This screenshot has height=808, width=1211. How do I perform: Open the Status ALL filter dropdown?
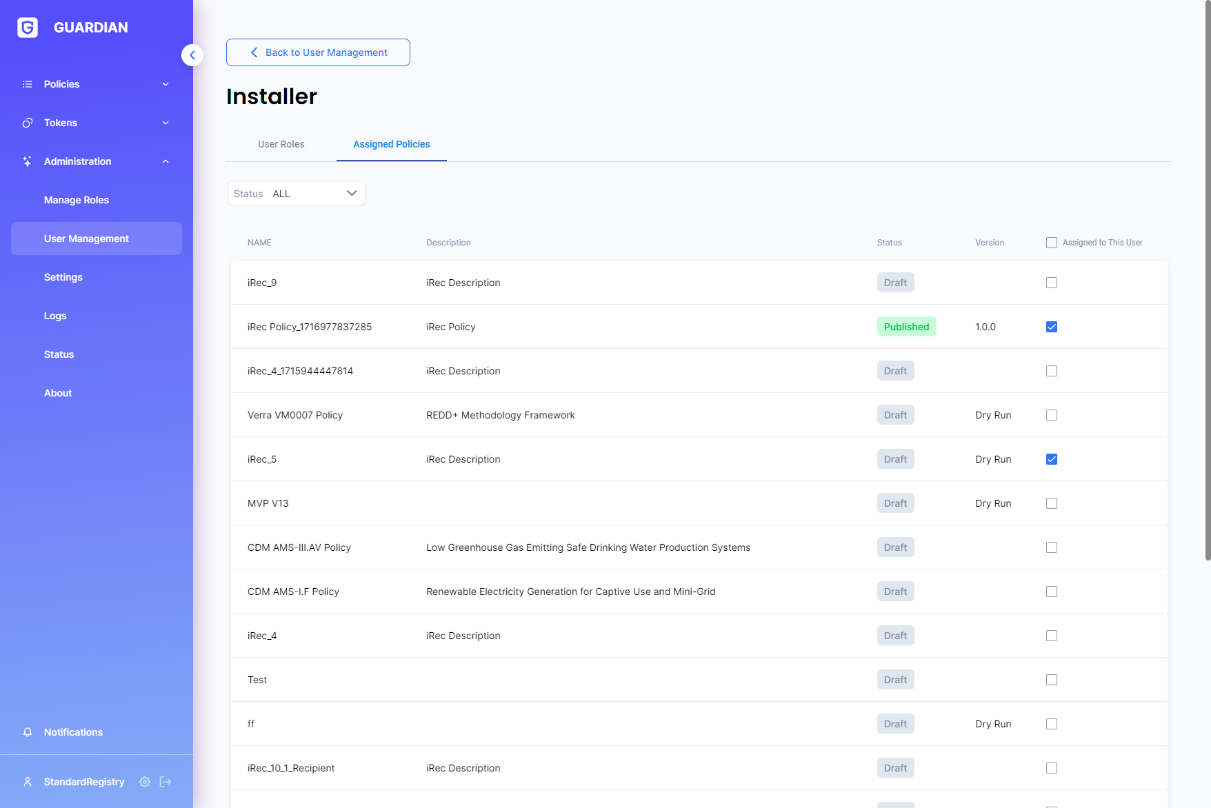click(297, 193)
